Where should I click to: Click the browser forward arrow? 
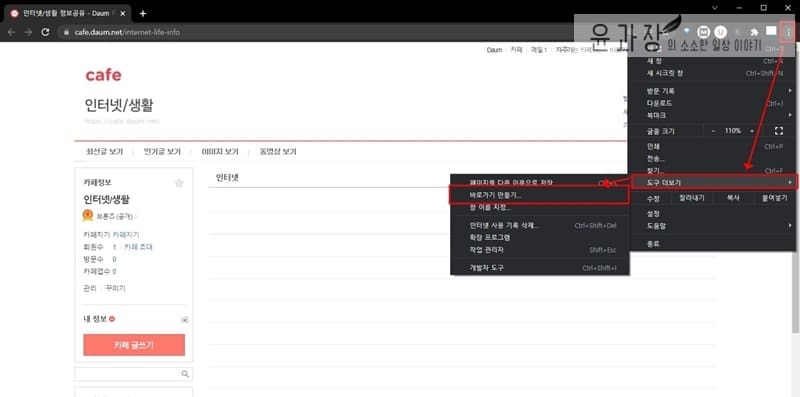click(x=28, y=32)
